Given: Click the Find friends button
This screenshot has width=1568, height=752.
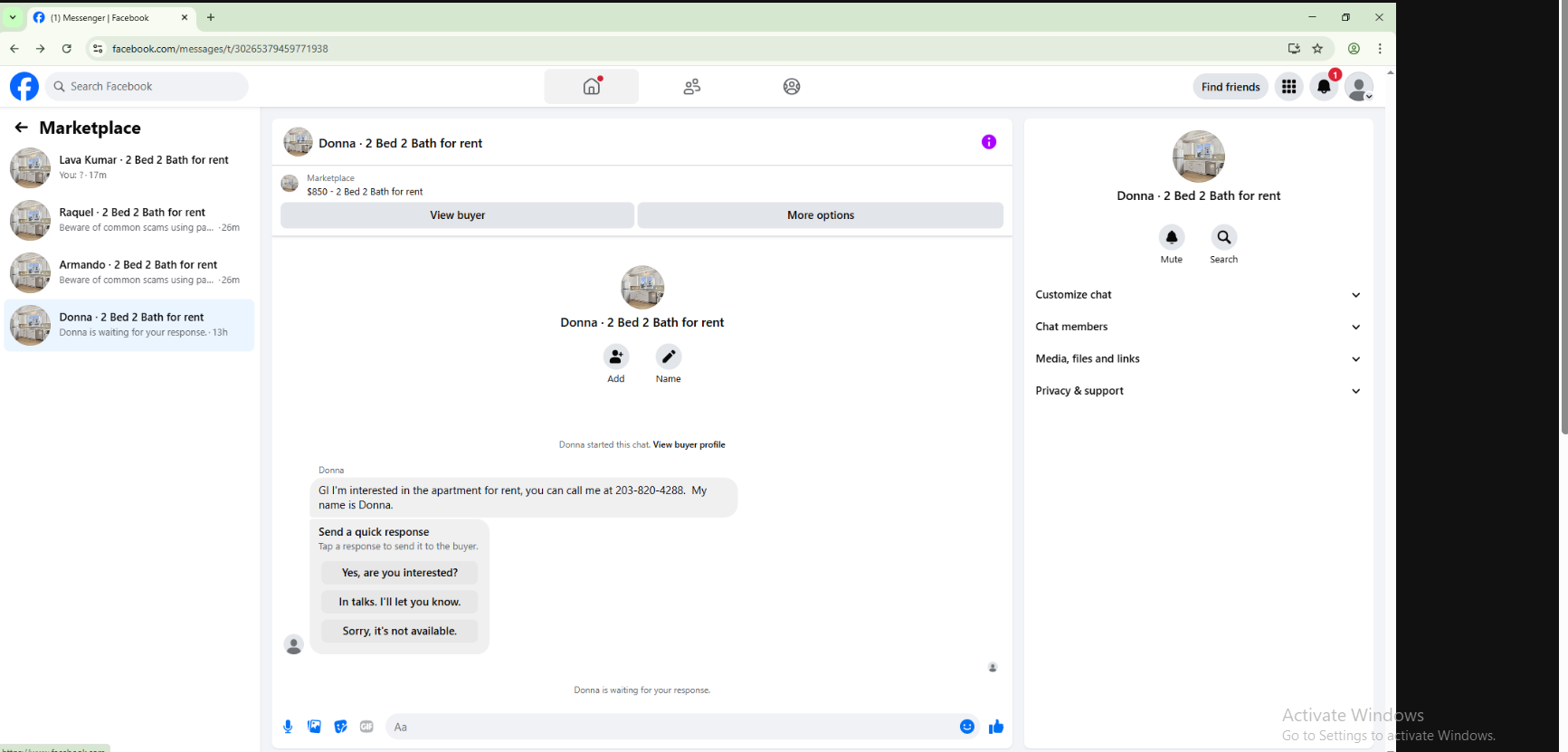Looking at the screenshot, I should coord(1231,87).
